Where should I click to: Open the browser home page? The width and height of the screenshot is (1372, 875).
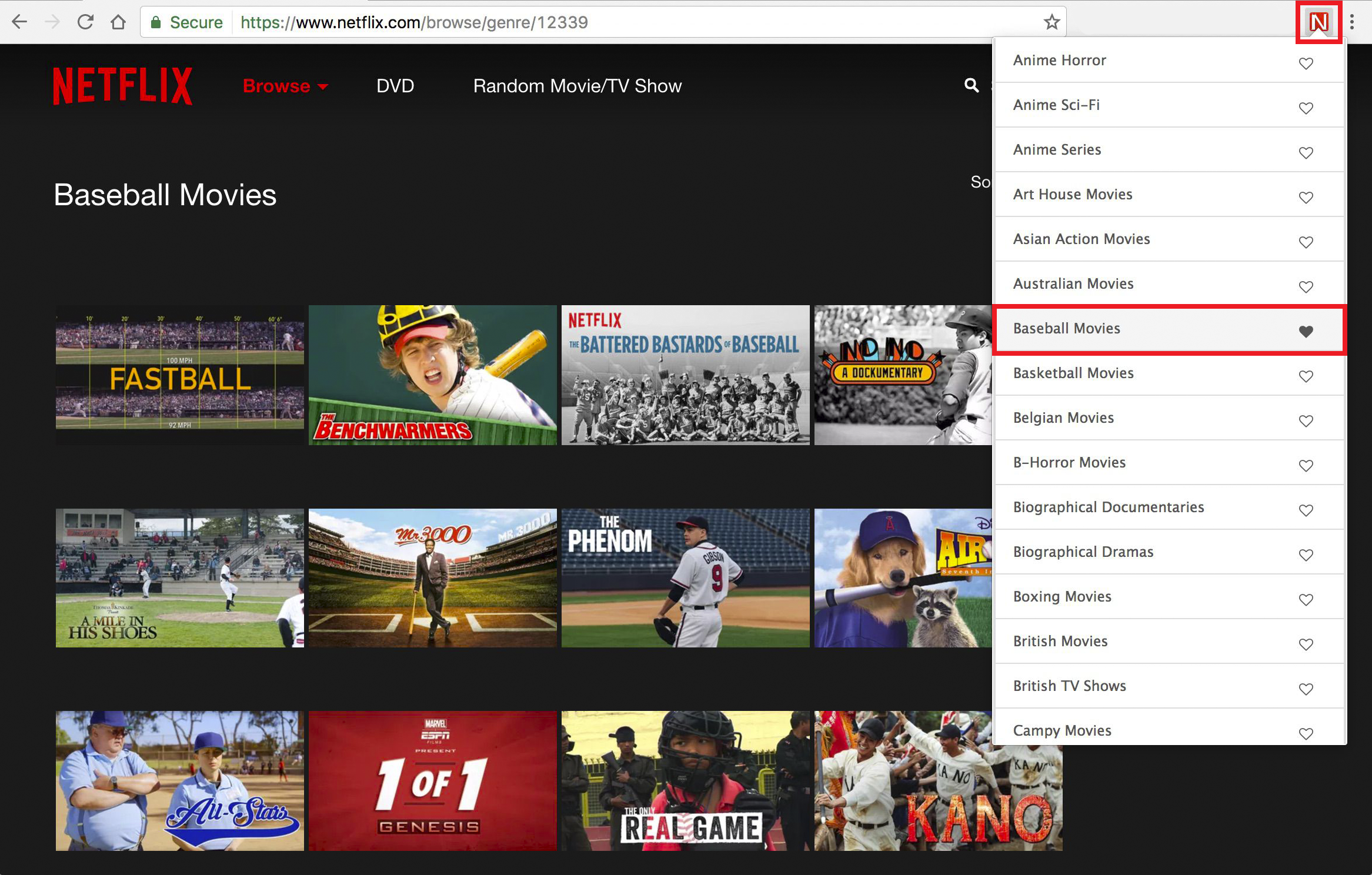pos(118,22)
